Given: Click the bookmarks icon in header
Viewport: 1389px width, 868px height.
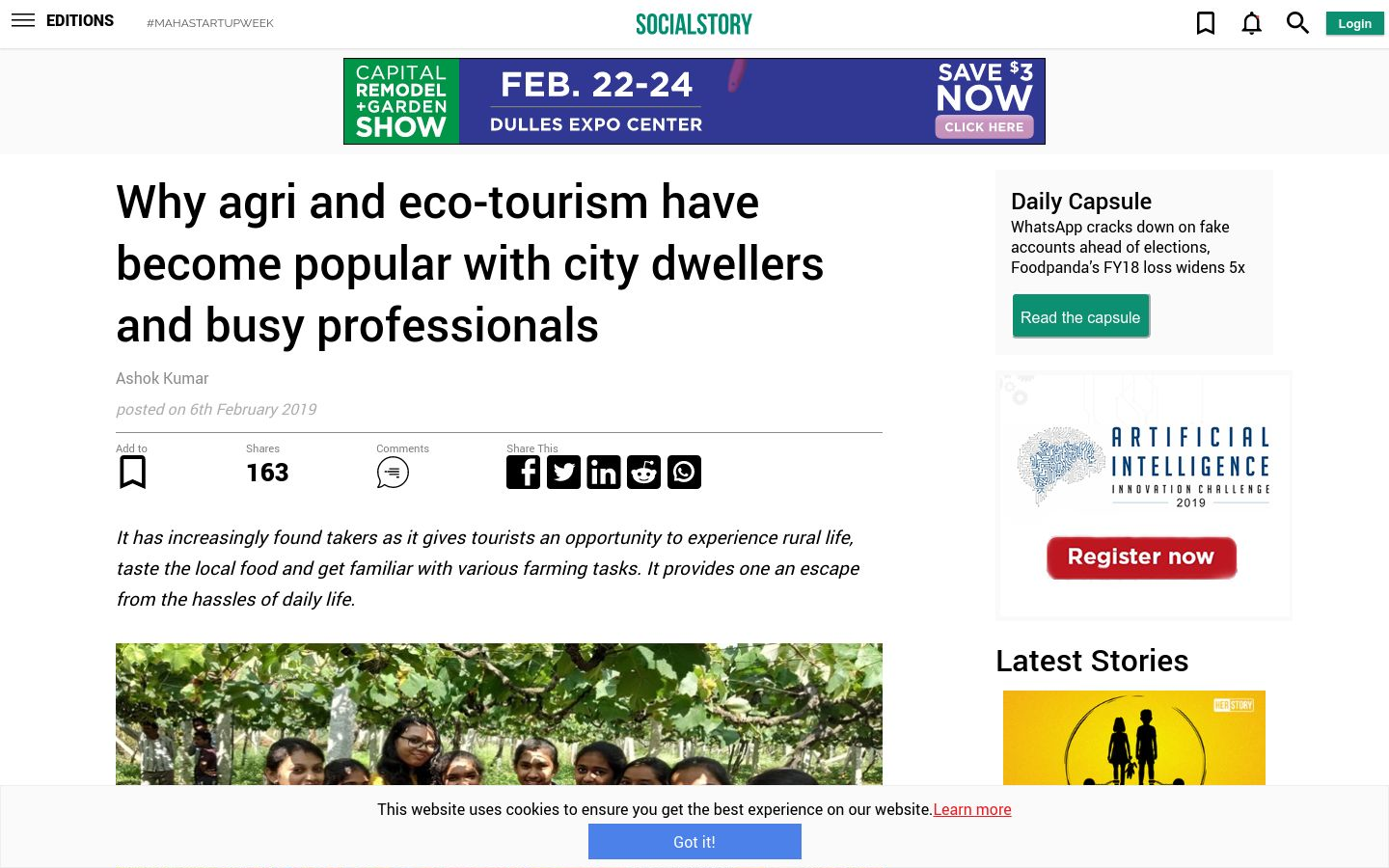Looking at the screenshot, I should [x=1206, y=23].
